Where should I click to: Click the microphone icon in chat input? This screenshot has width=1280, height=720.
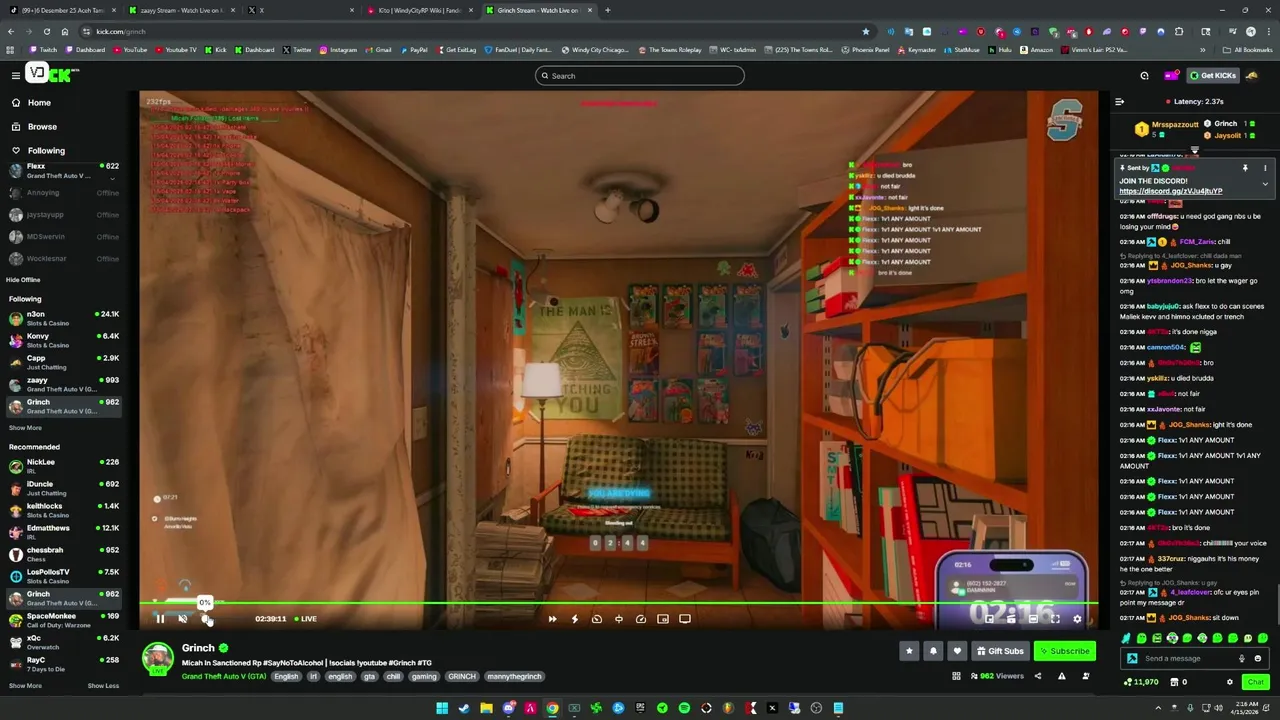click(1242, 659)
